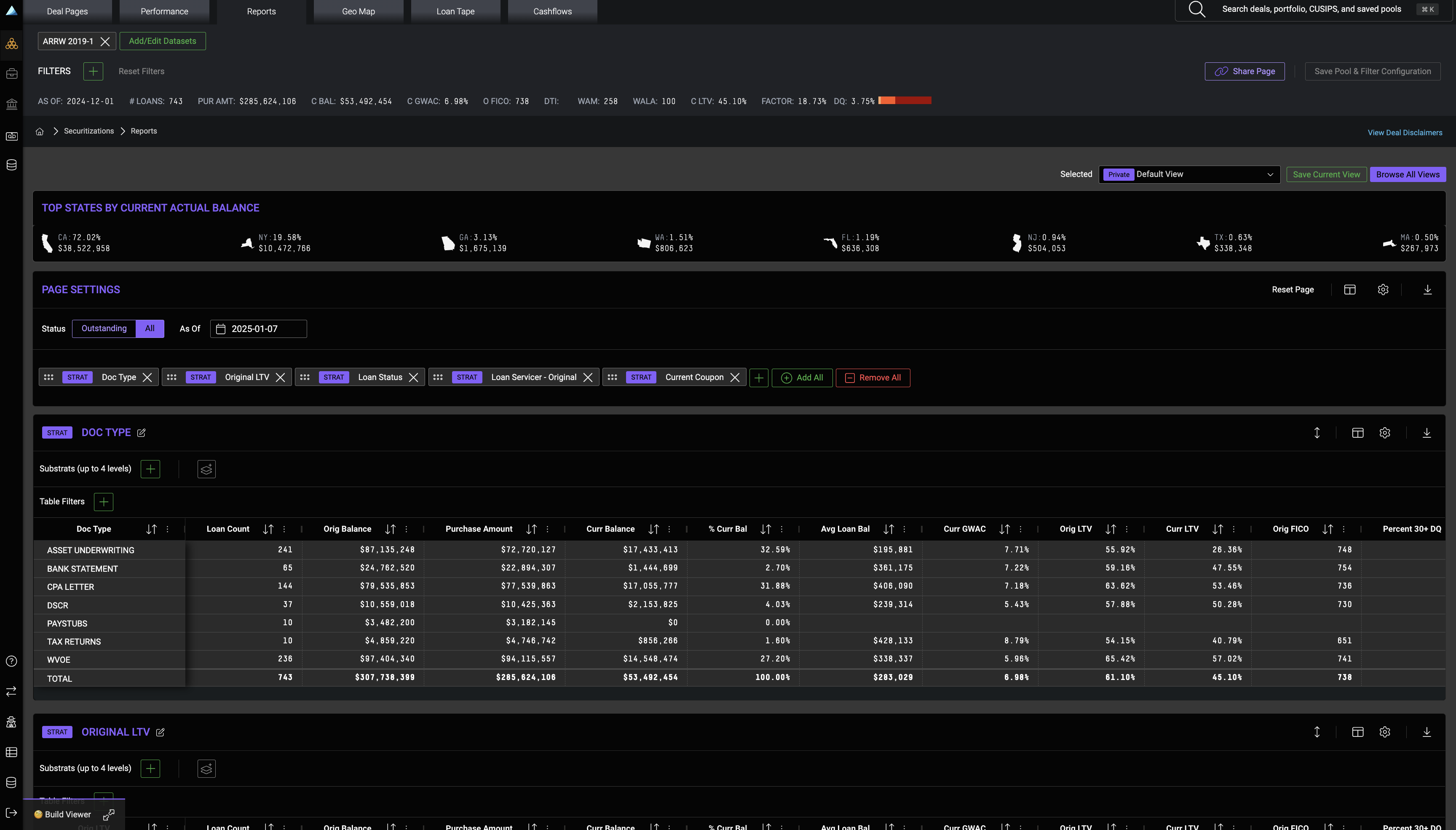Click the Doc Type download icon
Image resolution: width=1456 pixels, height=830 pixels.
1427,433
